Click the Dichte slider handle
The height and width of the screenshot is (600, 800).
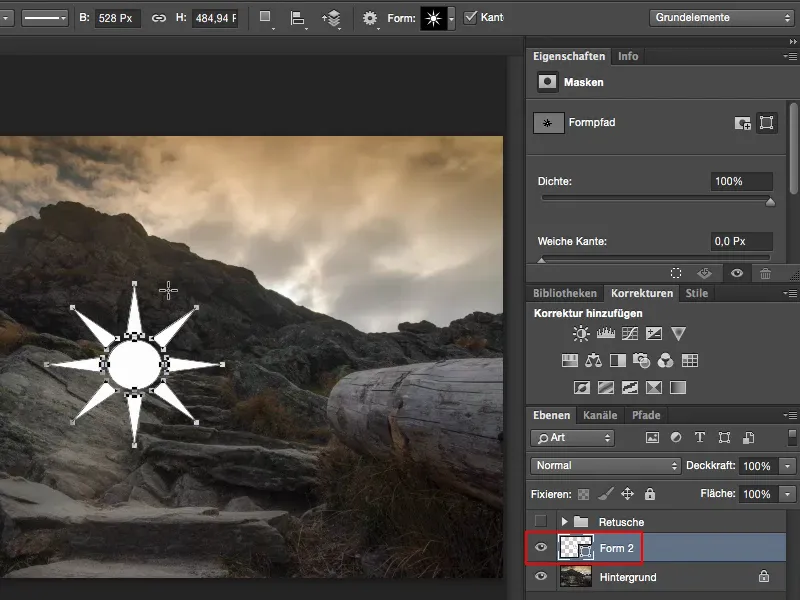point(770,201)
